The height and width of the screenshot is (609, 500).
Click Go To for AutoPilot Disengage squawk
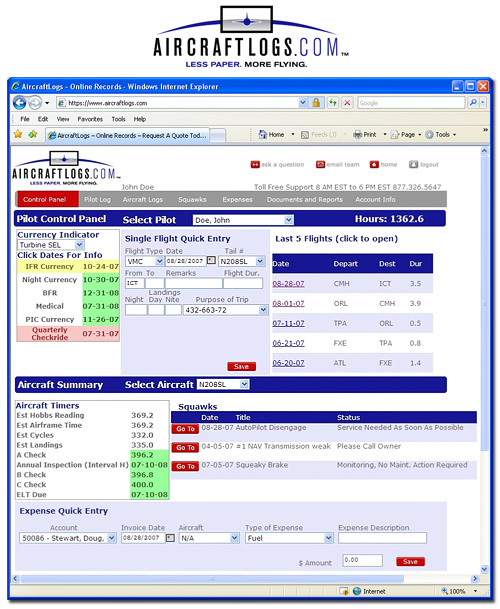tap(185, 429)
